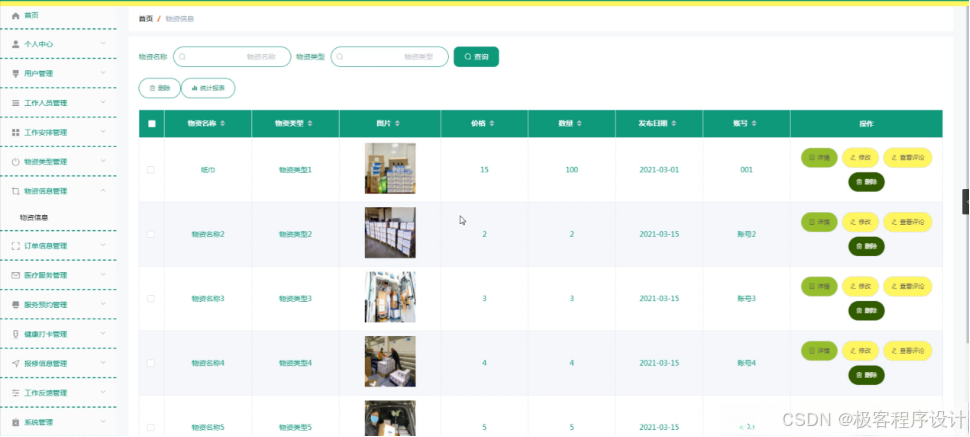This screenshot has height=437, width=970.
Task: Expand 物资类型管理 with its chevron
Action: [103, 160]
